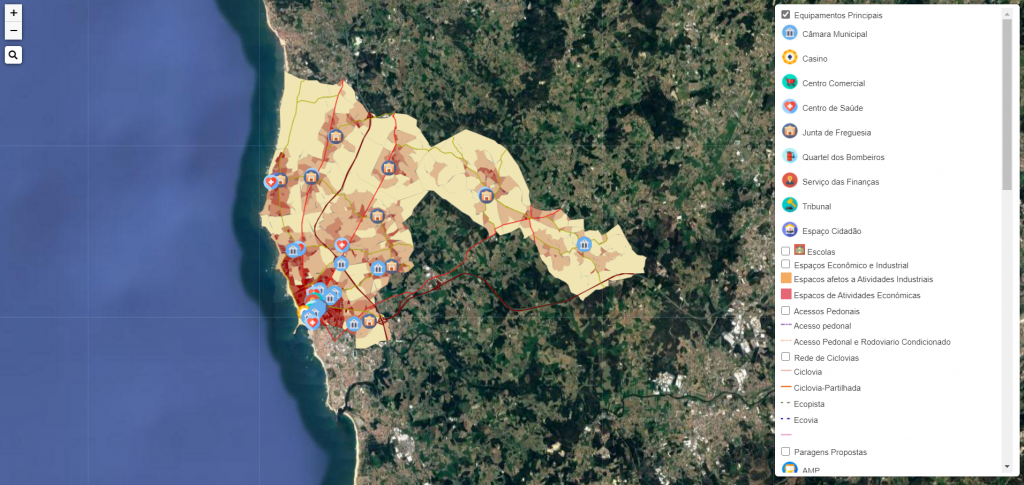Enable the Rede de Ciclovias checkbox
This screenshot has height=485, width=1024.
786,357
